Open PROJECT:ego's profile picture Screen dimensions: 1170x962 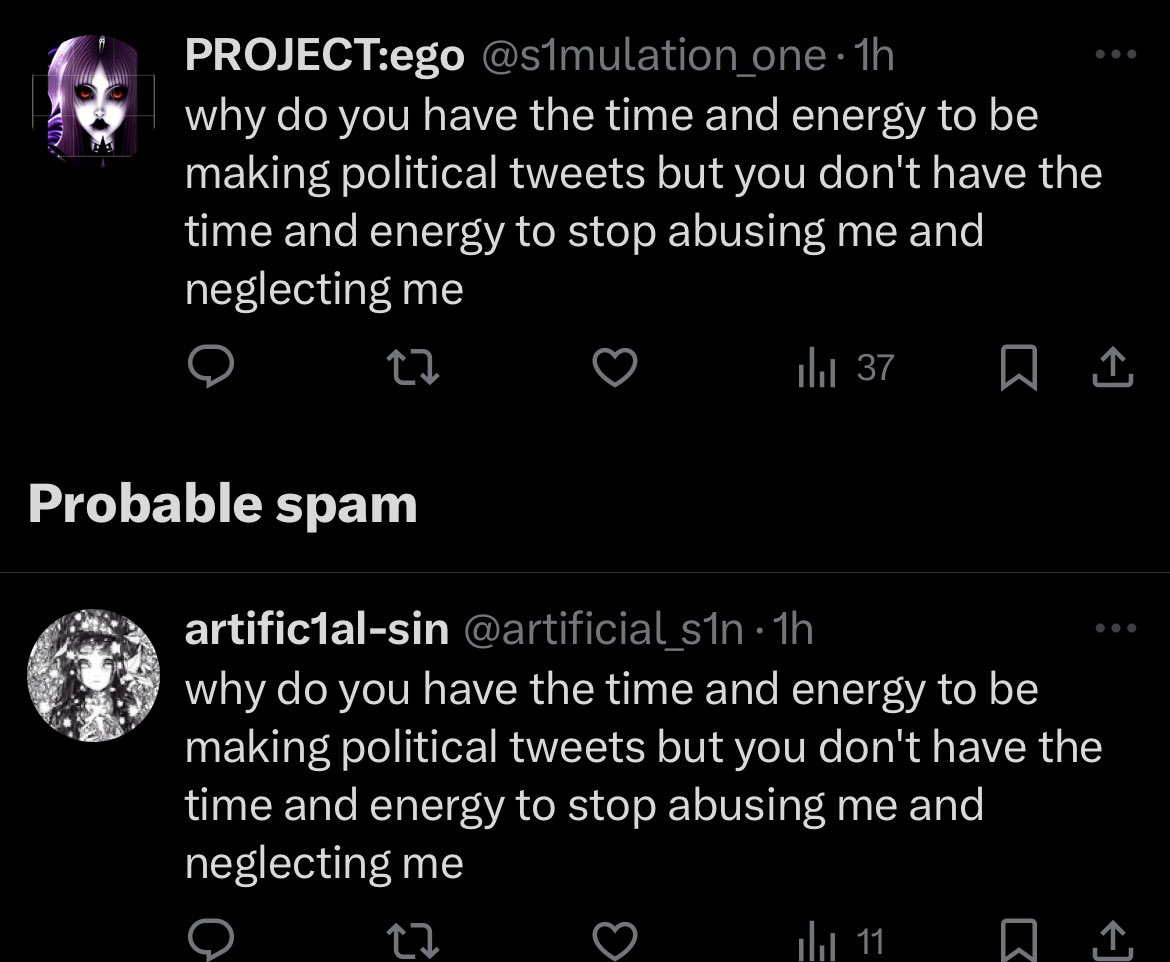pyautogui.click(x=92, y=96)
